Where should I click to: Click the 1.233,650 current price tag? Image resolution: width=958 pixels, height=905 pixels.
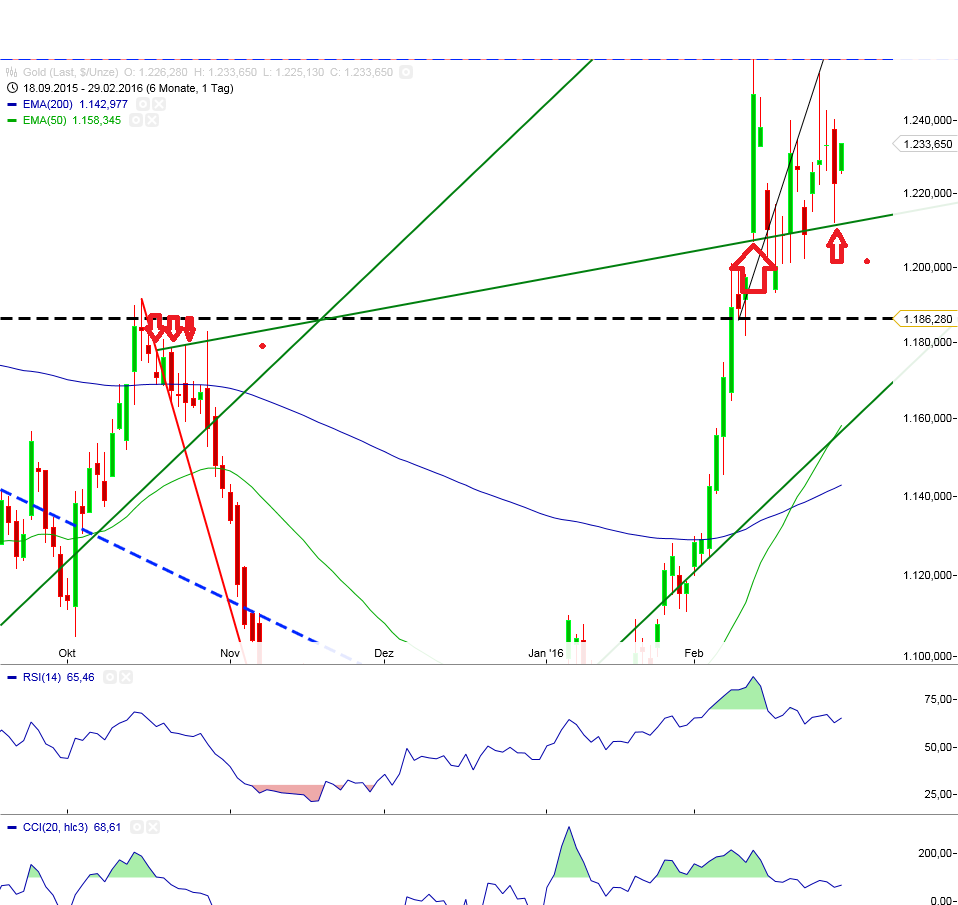point(924,144)
